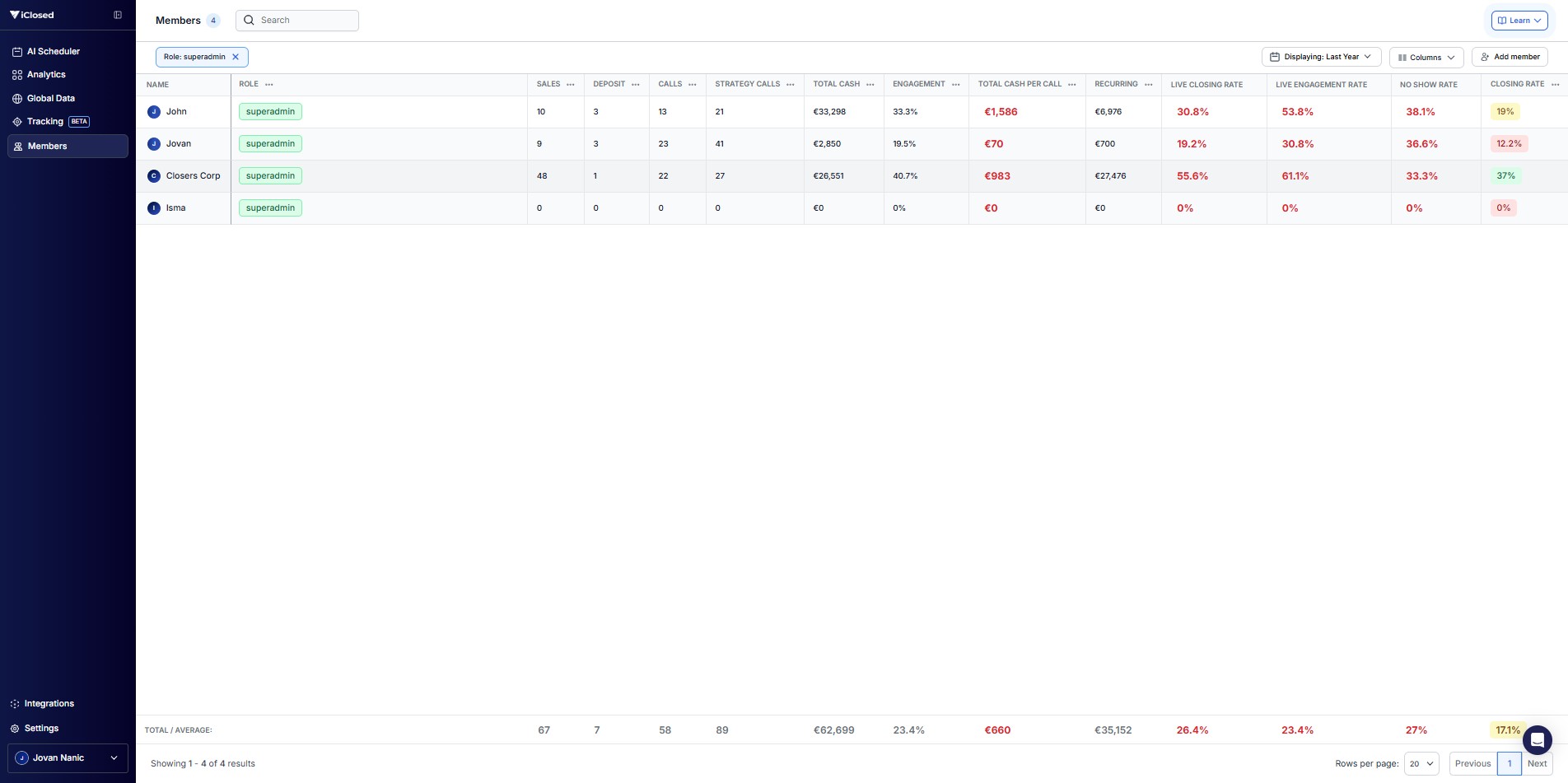Click the Members count badge 4
Viewport: 1568px width, 783px height.
point(213,21)
